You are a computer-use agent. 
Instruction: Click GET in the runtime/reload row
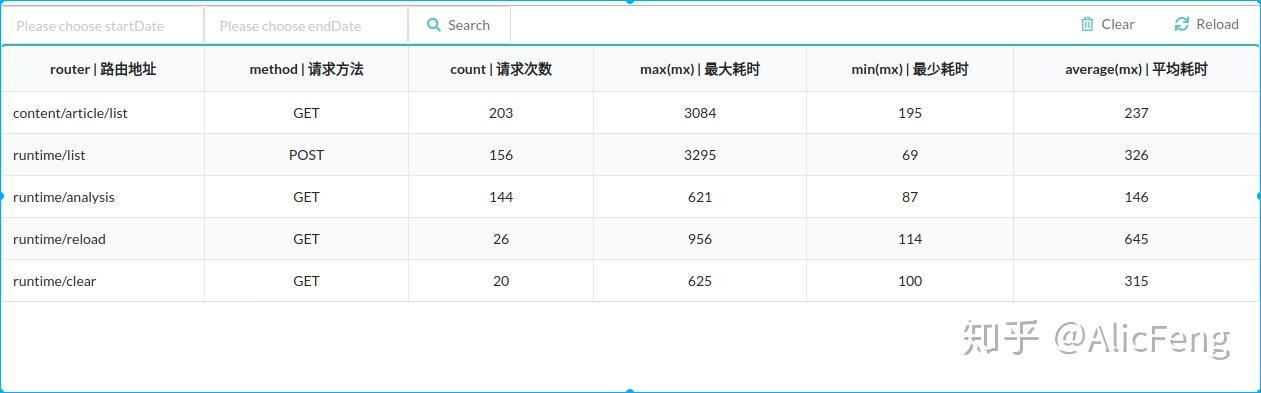pos(307,239)
